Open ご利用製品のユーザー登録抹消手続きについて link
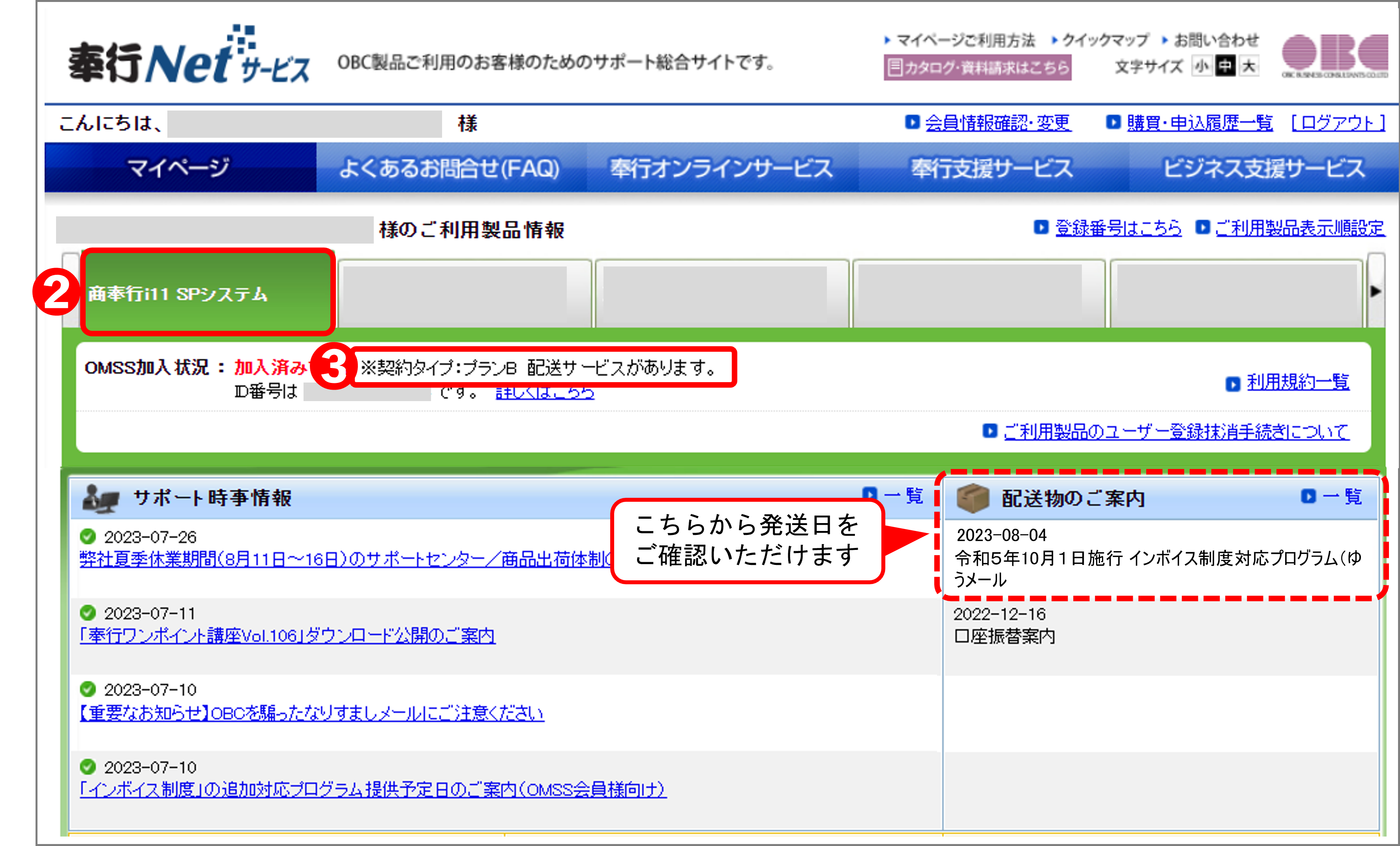 click(x=1176, y=431)
